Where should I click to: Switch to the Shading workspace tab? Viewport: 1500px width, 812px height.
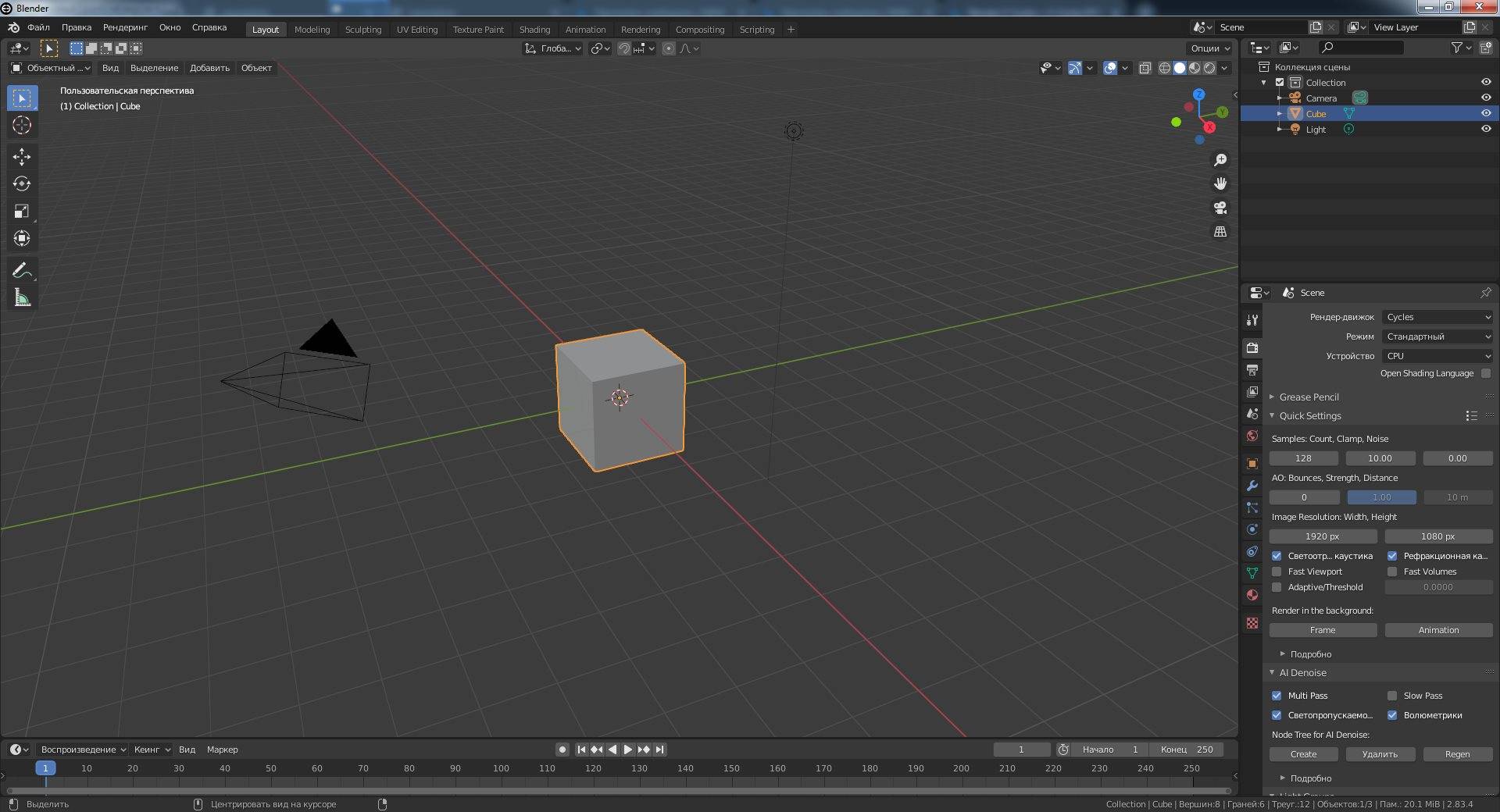pos(534,30)
